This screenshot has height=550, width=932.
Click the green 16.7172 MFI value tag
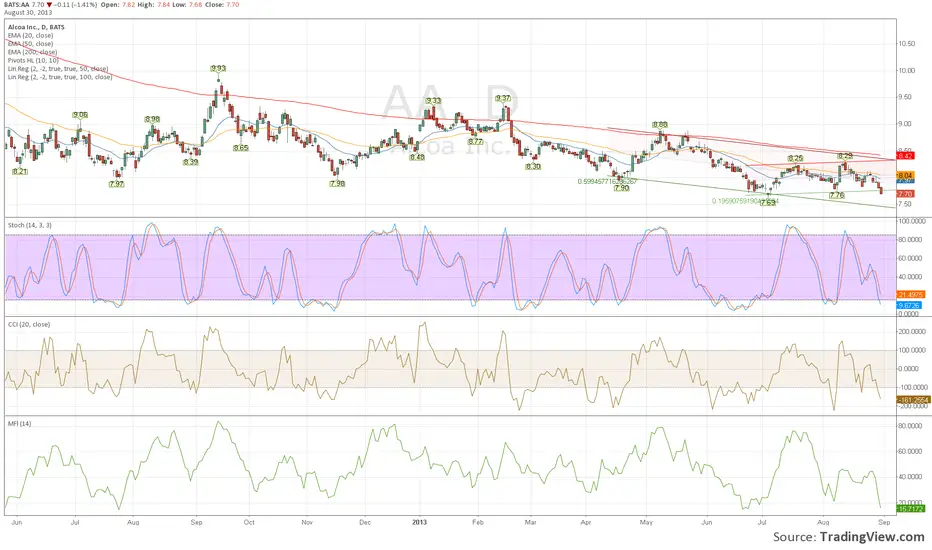(910, 509)
